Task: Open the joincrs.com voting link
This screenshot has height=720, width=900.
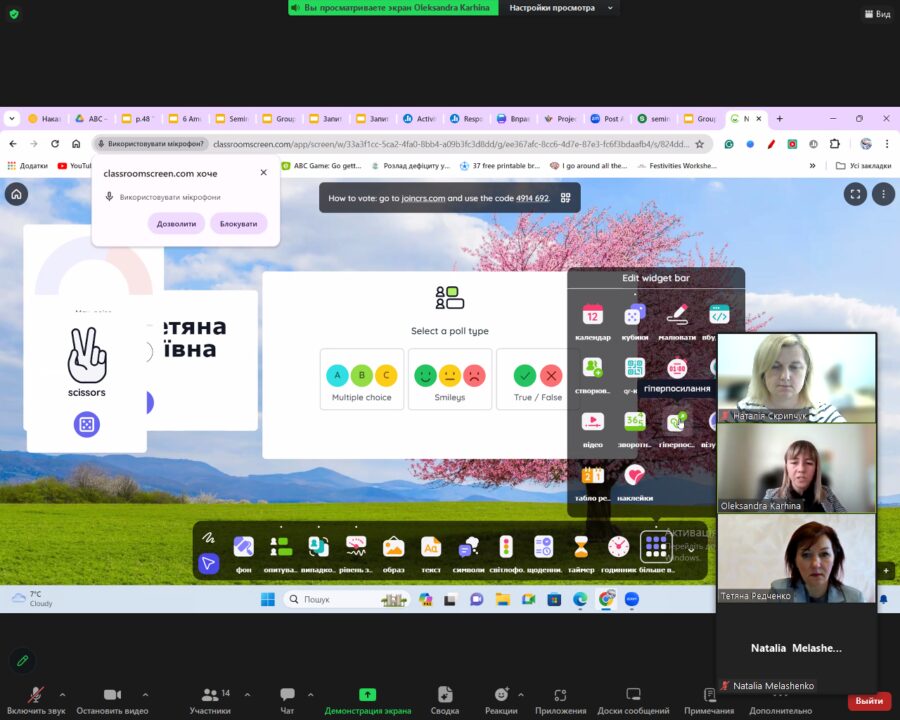Action: (x=423, y=198)
